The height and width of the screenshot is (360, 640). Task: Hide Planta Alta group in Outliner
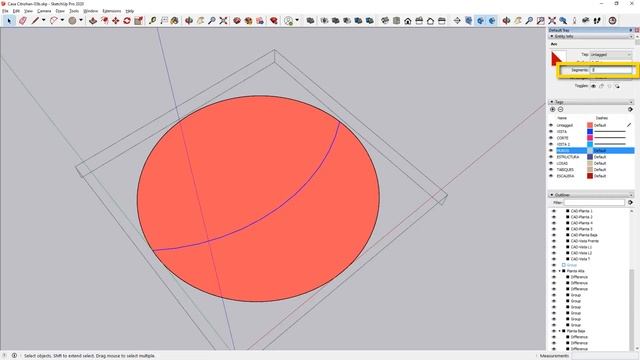[x=554, y=271]
